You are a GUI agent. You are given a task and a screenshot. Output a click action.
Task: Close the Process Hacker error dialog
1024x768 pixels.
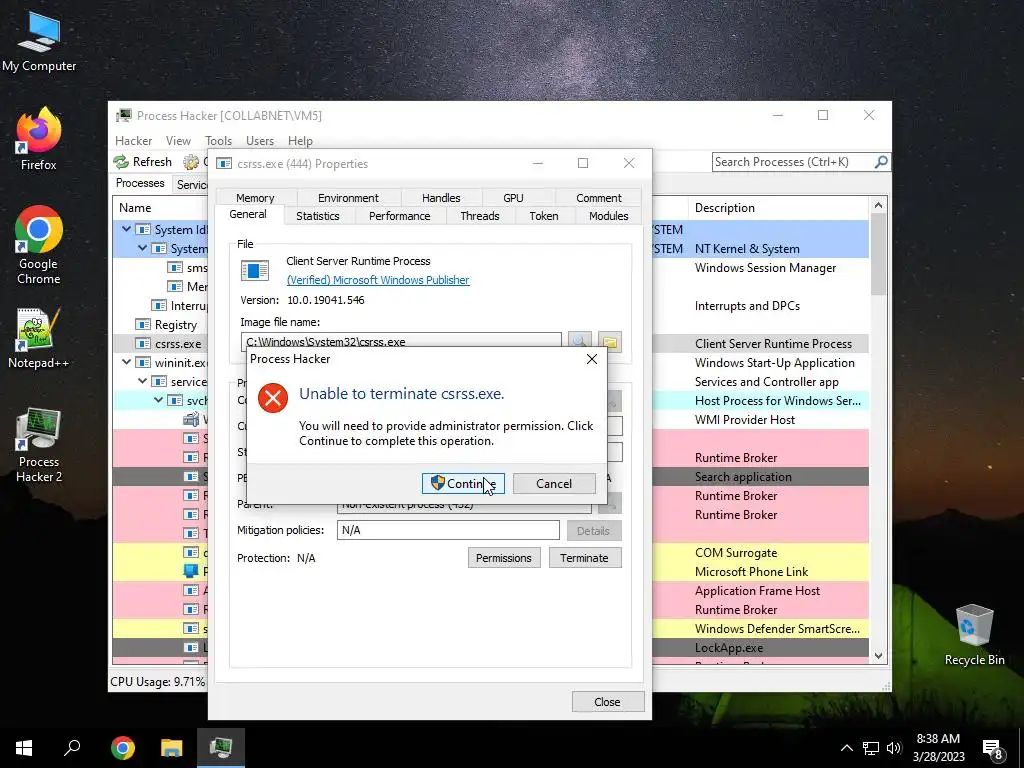592,359
